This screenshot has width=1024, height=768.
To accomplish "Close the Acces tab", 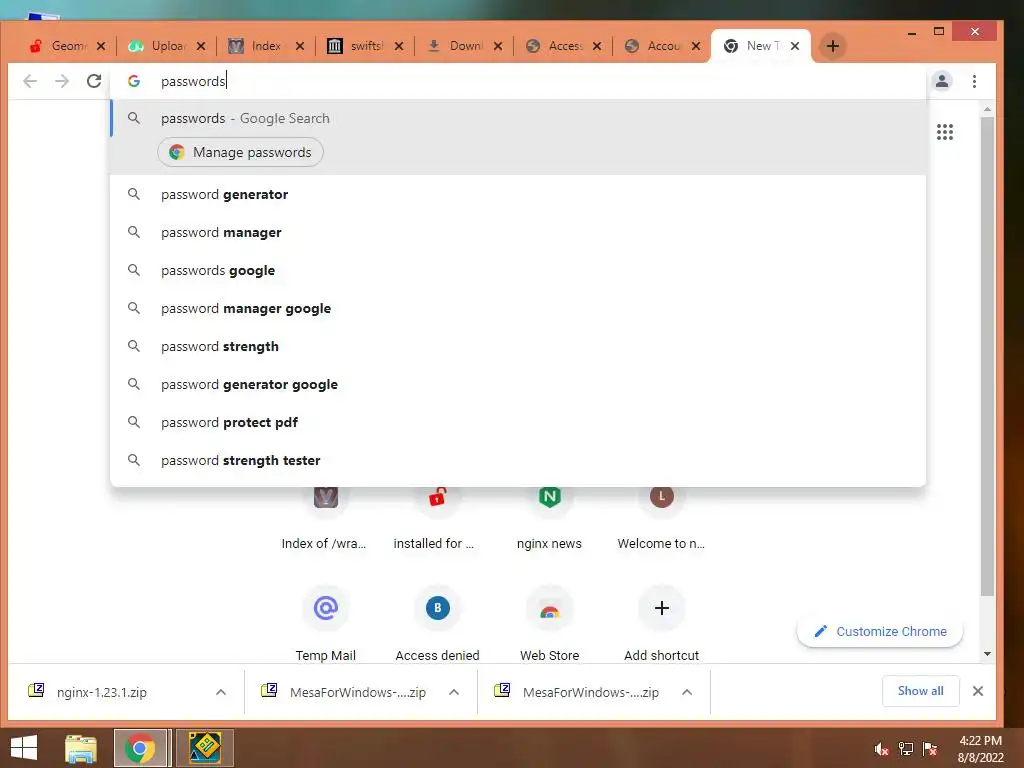I will coord(597,46).
